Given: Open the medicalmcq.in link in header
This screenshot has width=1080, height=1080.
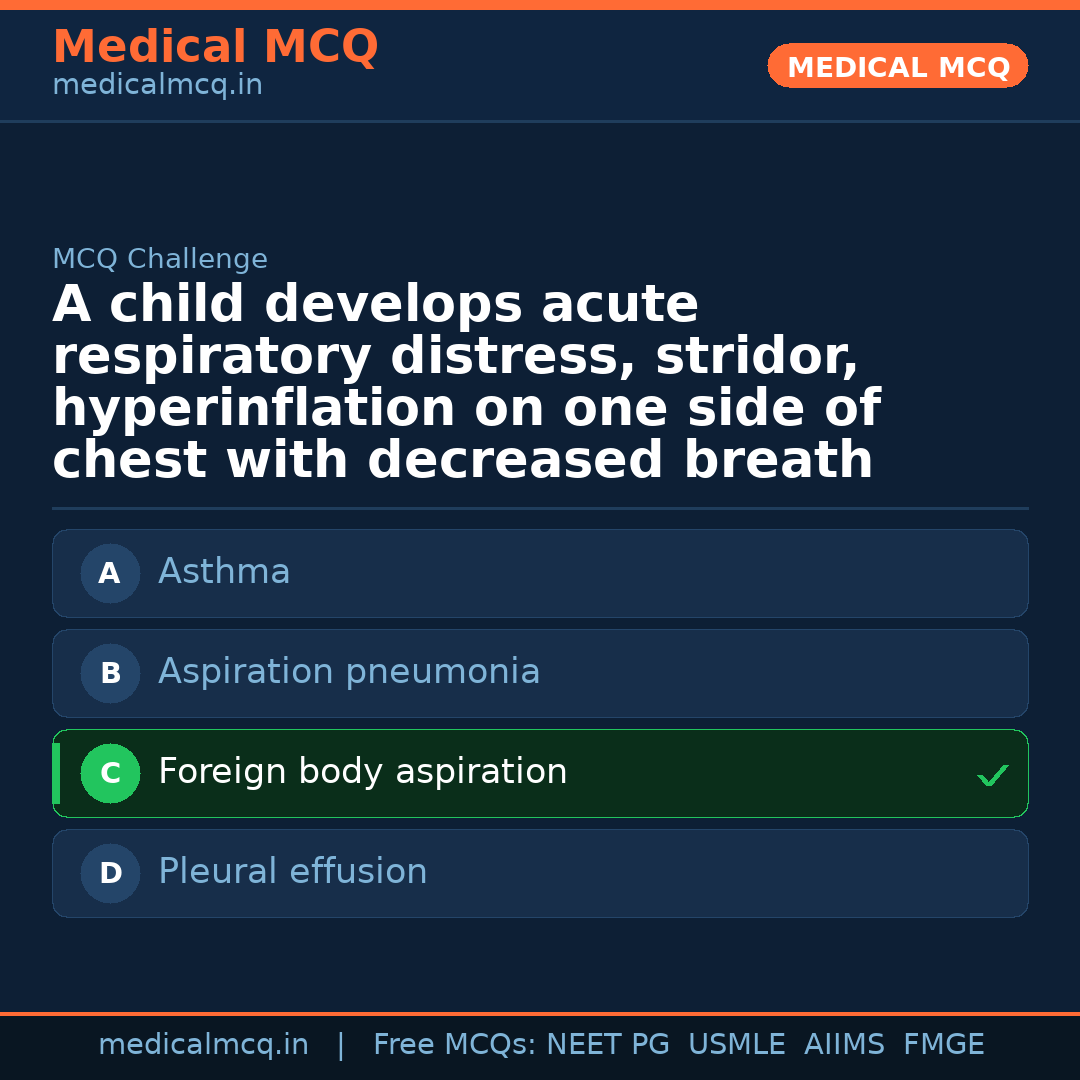Looking at the screenshot, I should 157,86.
